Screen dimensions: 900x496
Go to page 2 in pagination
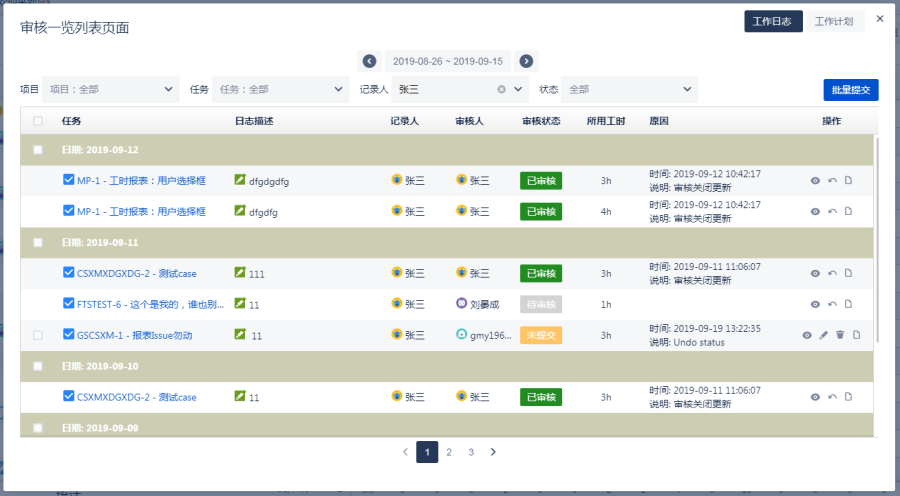pyautogui.click(x=449, y=452)
